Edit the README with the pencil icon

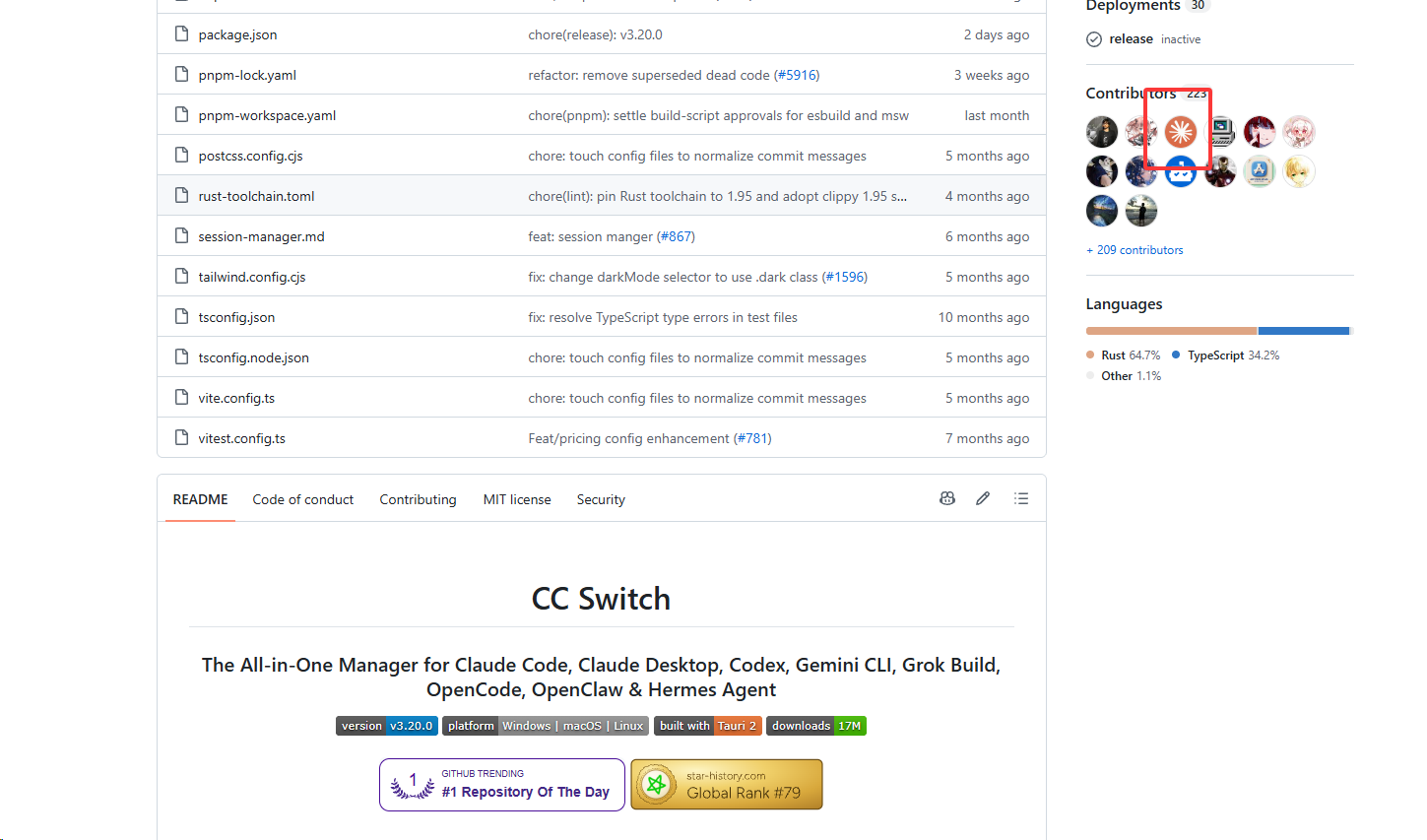(983, 499)
